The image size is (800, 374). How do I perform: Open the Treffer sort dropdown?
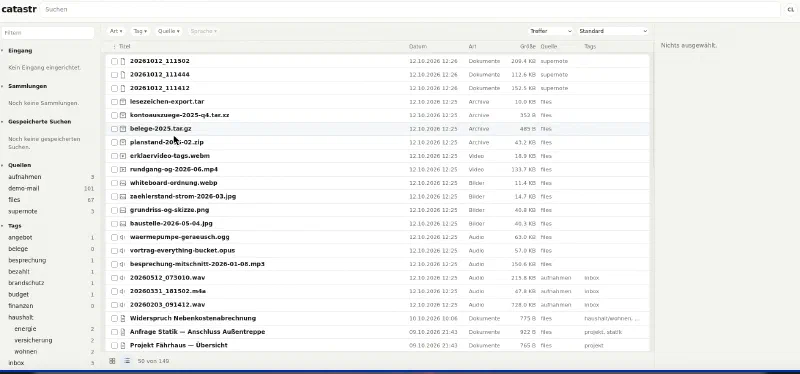point(550,31)
